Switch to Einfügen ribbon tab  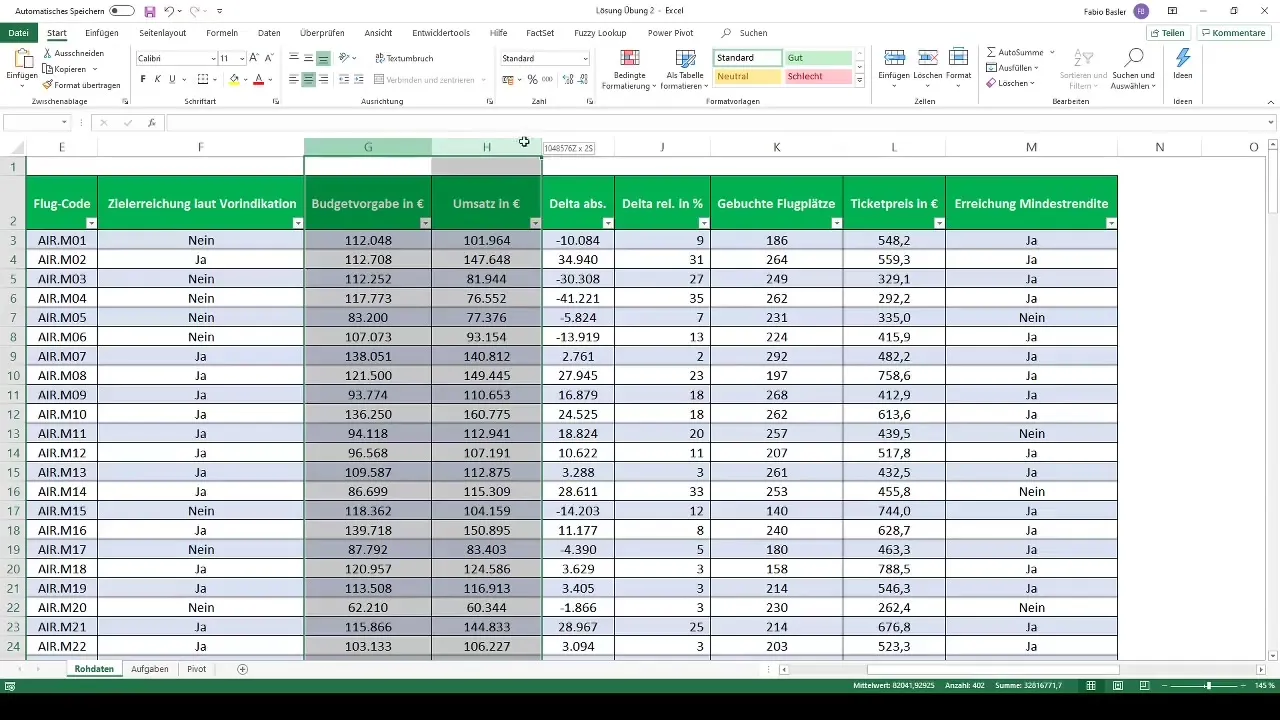[x=102, y=33]
